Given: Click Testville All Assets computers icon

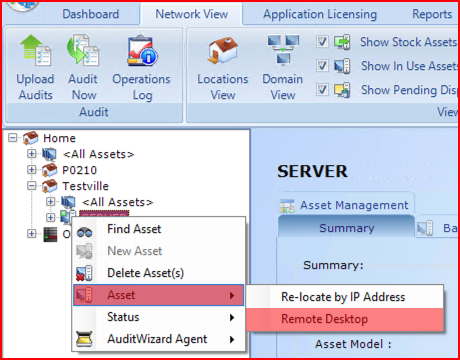Looking at the screenshot, I should (x=68, y=202).
